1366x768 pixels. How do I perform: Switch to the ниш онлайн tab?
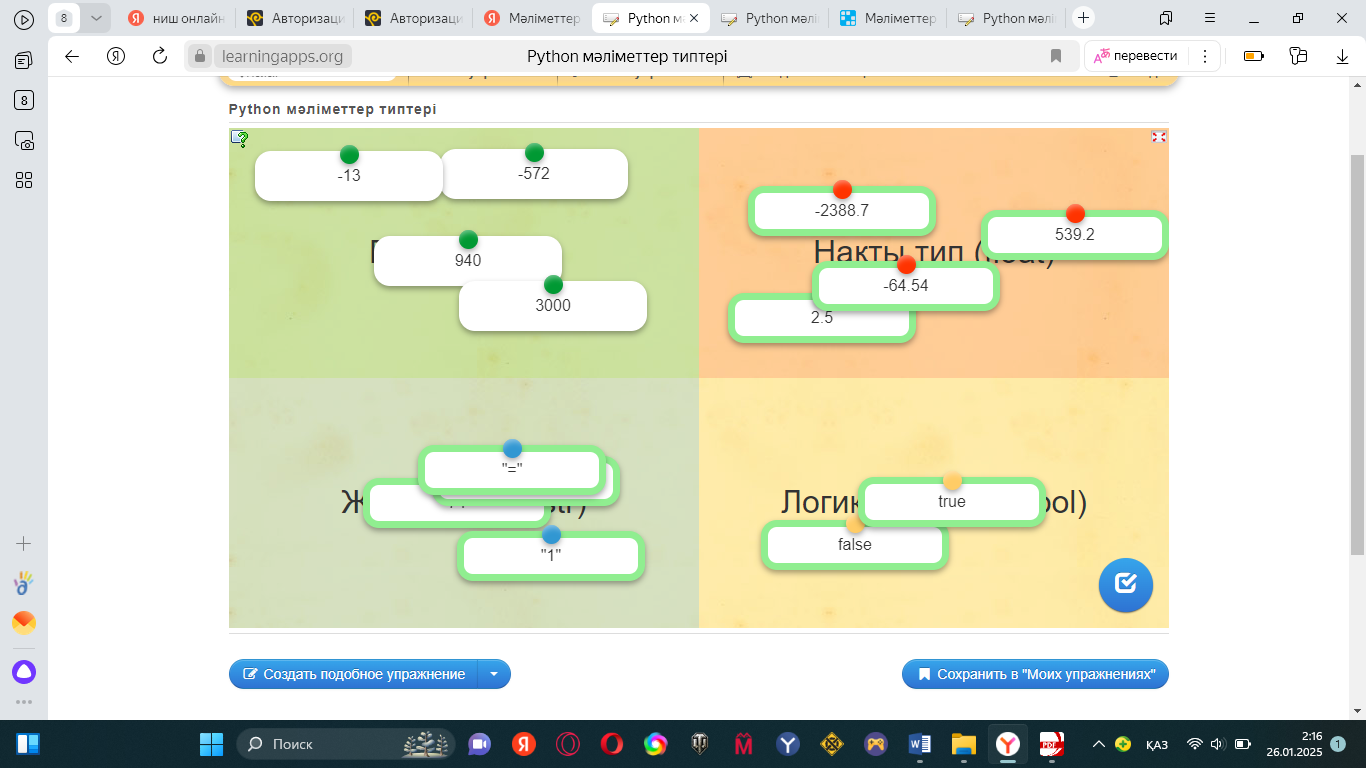point(176,18)
